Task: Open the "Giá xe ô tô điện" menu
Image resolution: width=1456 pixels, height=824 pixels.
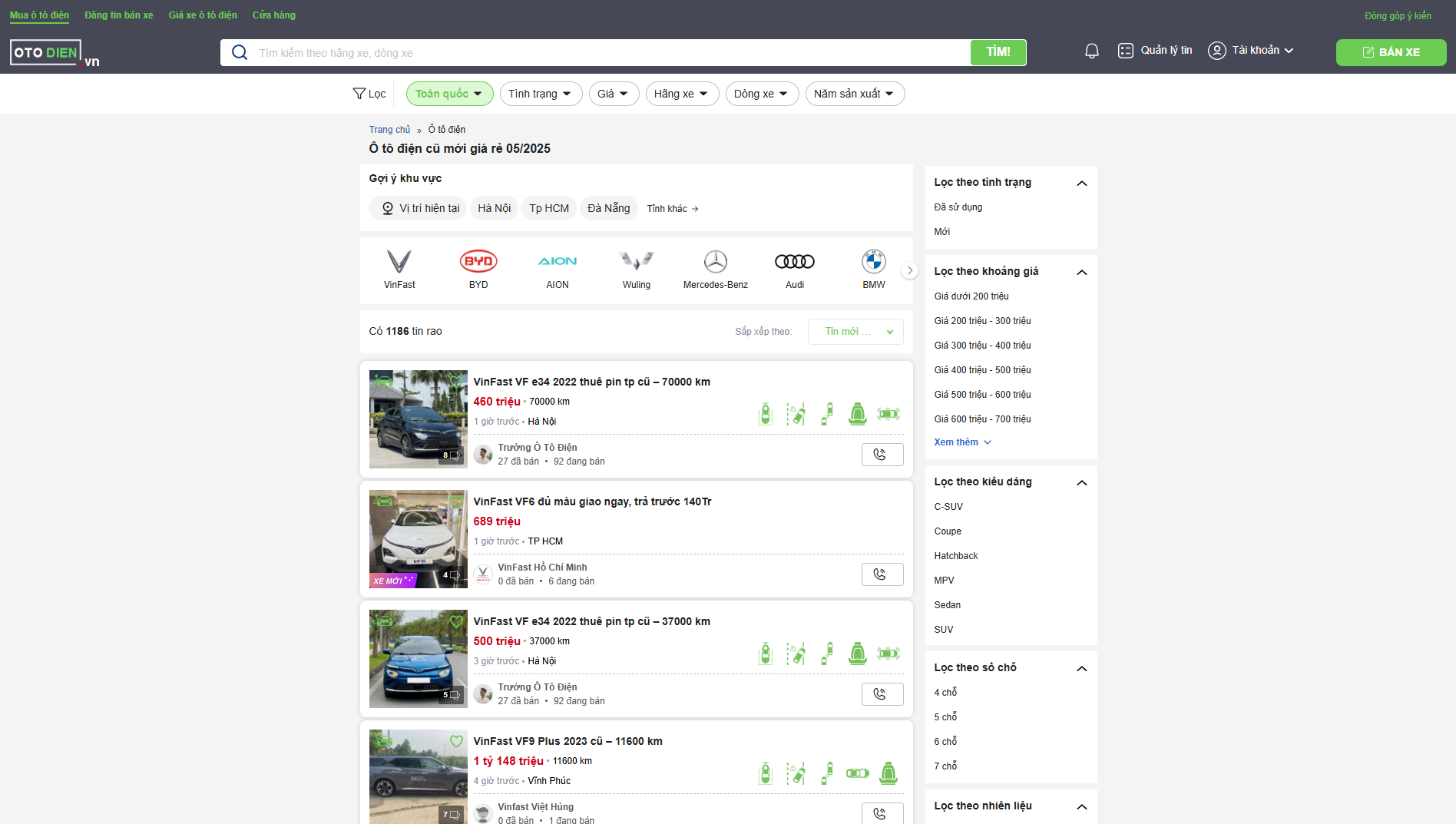Action: pyautogui.click(x=203, y=15)
